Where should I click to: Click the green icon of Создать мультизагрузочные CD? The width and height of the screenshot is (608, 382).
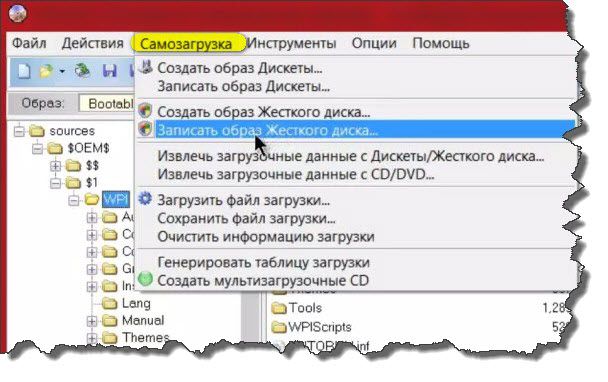pos(145,279)
